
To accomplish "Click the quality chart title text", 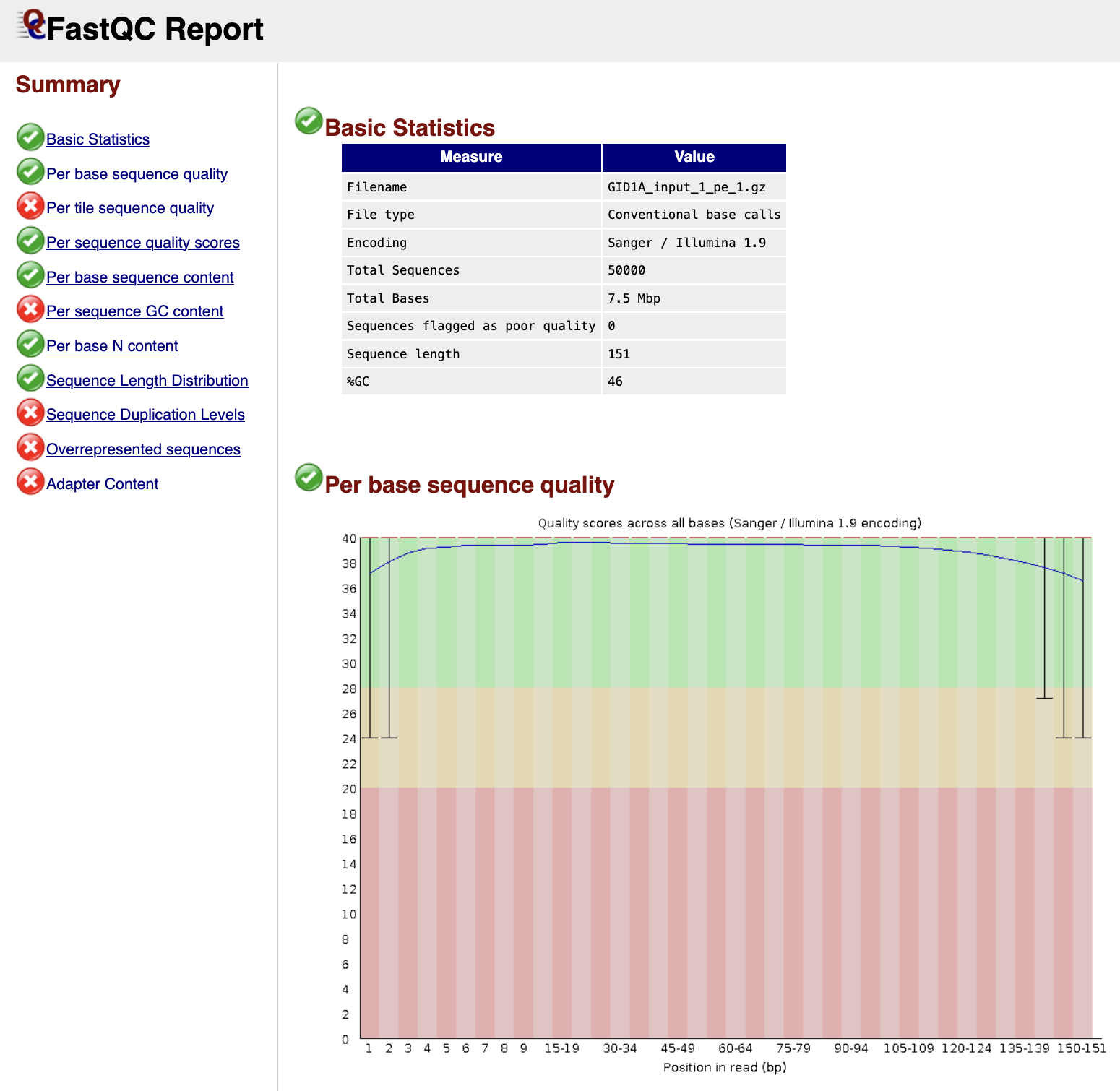I will tap(729, 523).
